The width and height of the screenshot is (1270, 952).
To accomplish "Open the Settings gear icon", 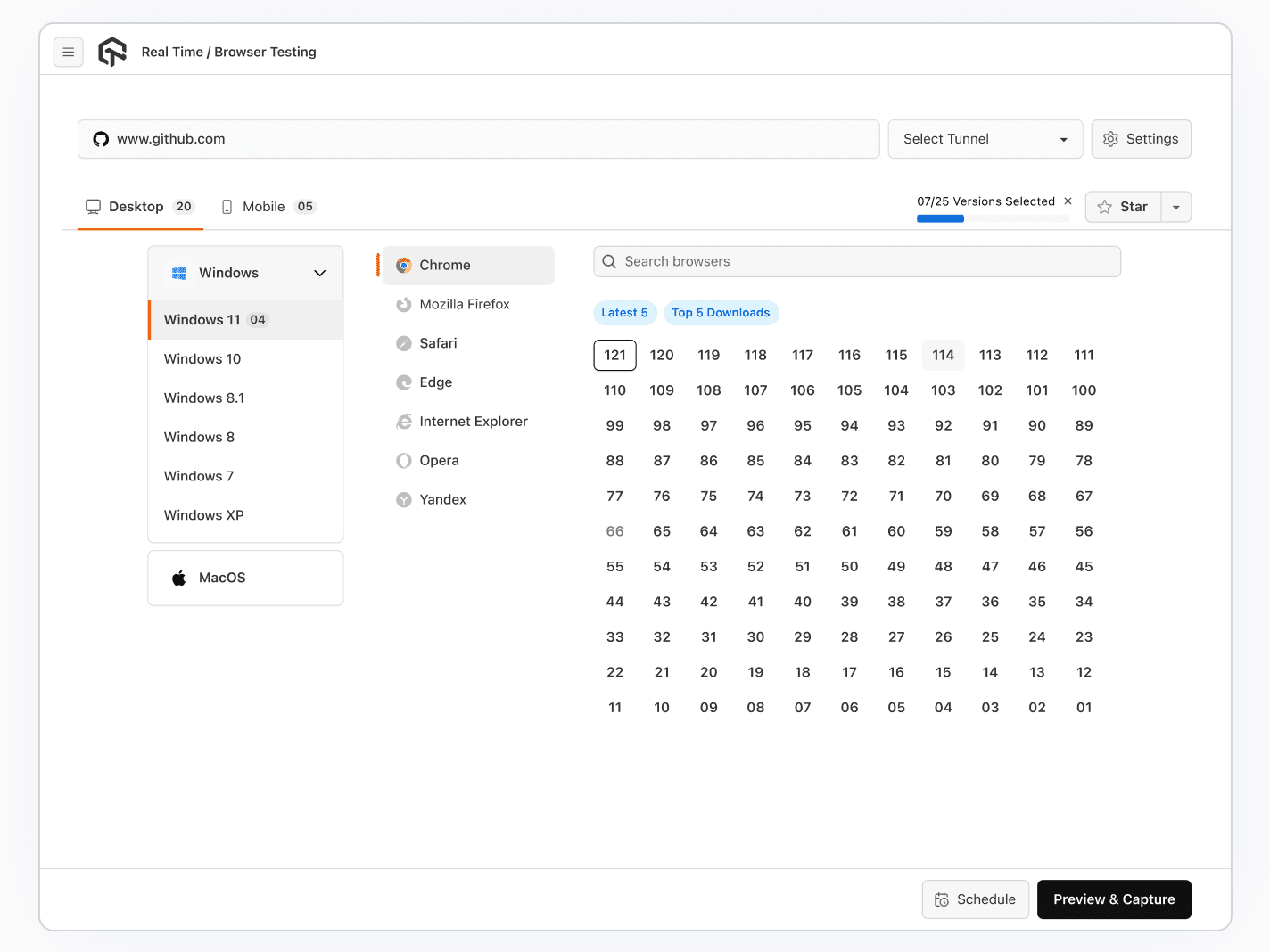I will (1110, 139).
